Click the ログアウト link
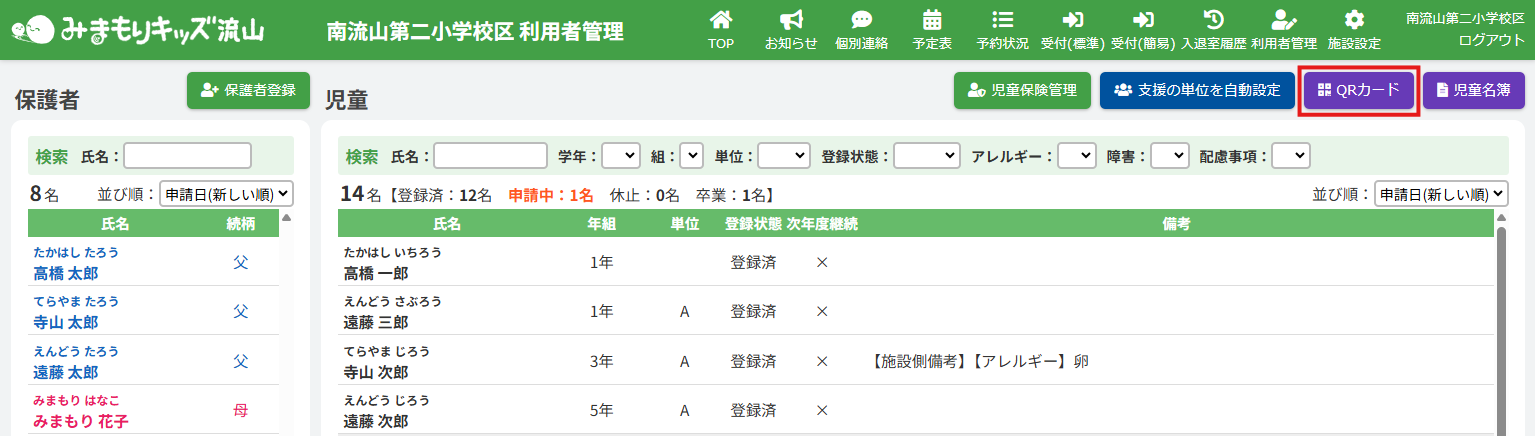Image resolution: width=1535 pixels, height=436 pixels. 1491,40
